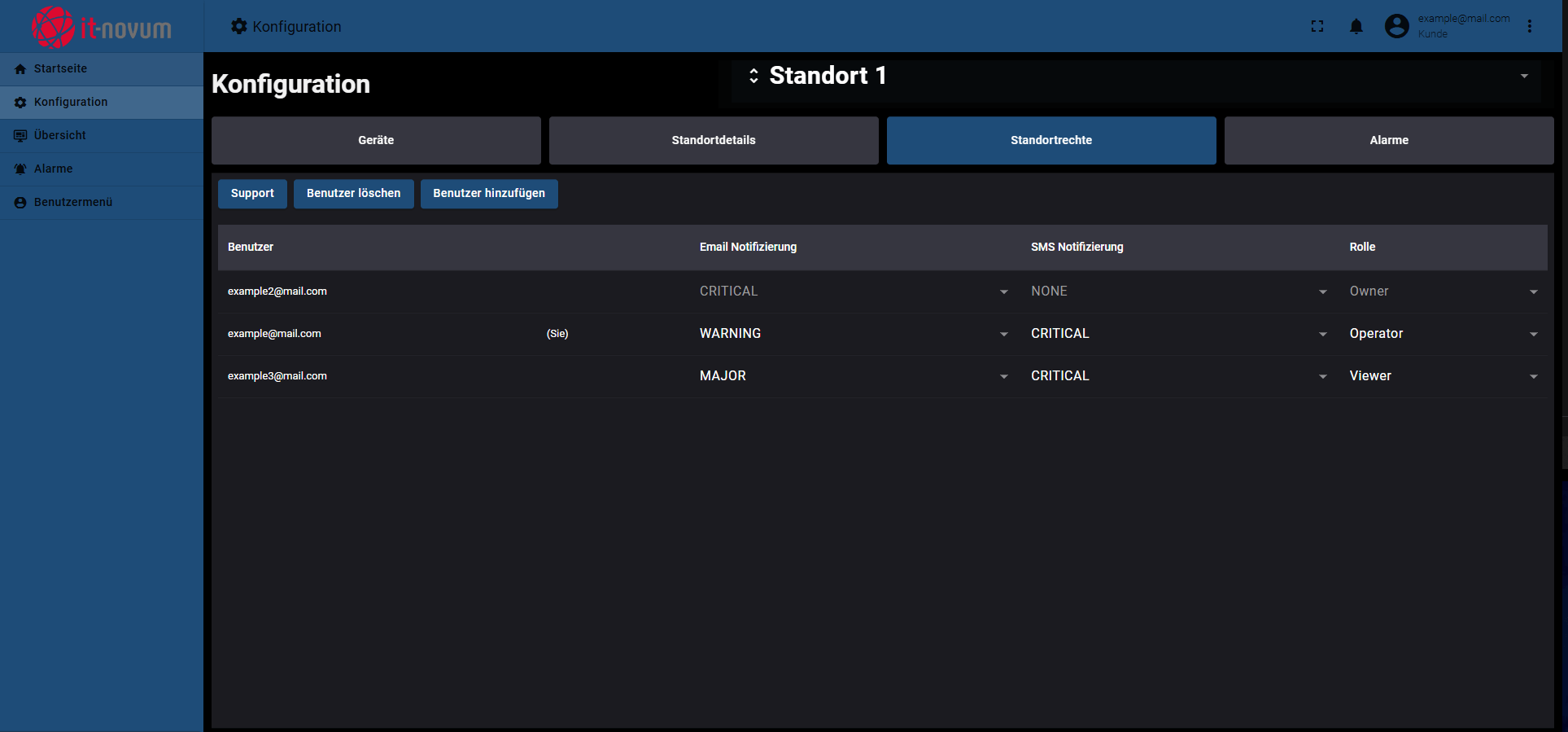
Task: Open Alarme in the sidebar
Action: pos(53,169)
